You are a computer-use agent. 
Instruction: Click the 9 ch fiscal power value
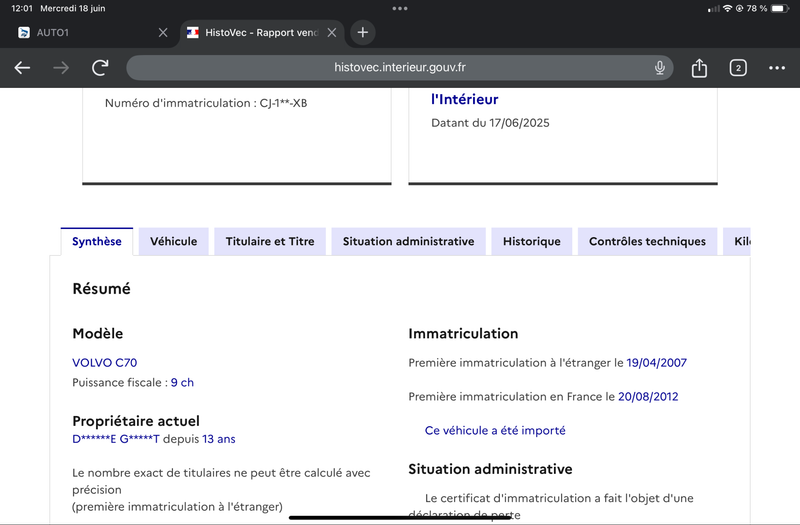[182, 383]
